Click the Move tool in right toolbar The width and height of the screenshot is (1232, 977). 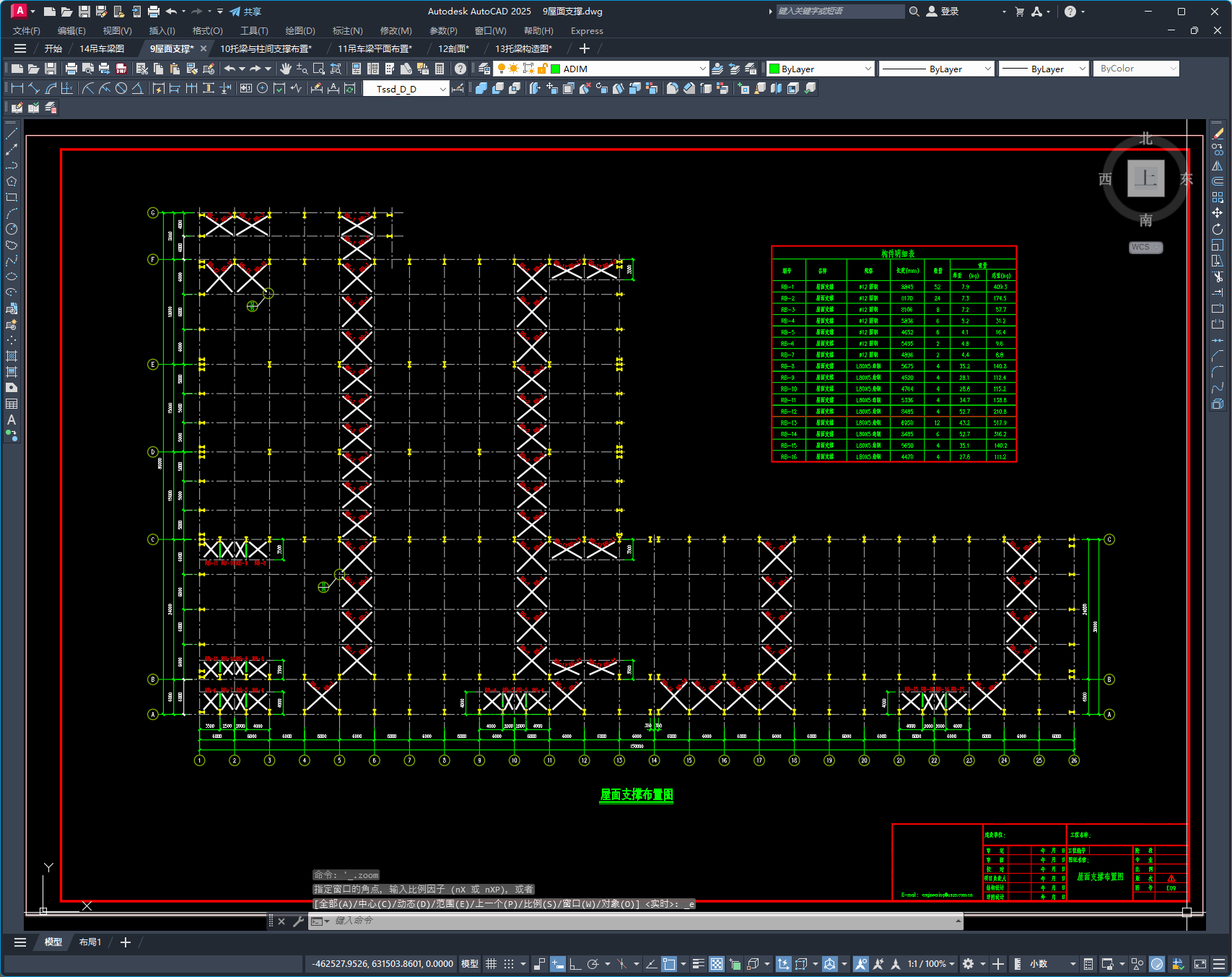[1218, 213]
